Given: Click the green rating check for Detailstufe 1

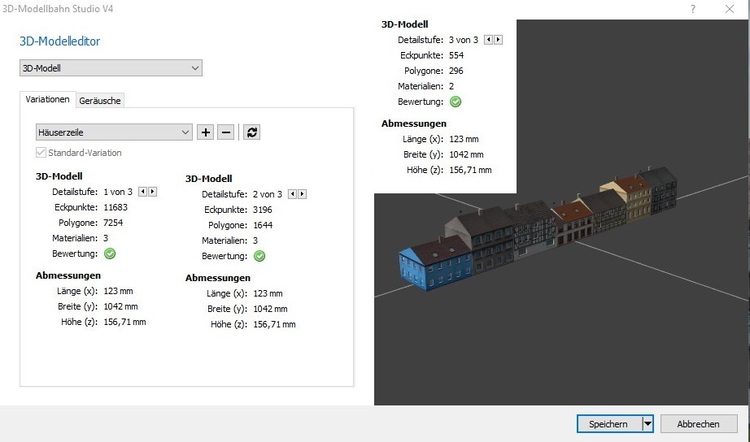Looking at the screenshot, I should 110,254.
